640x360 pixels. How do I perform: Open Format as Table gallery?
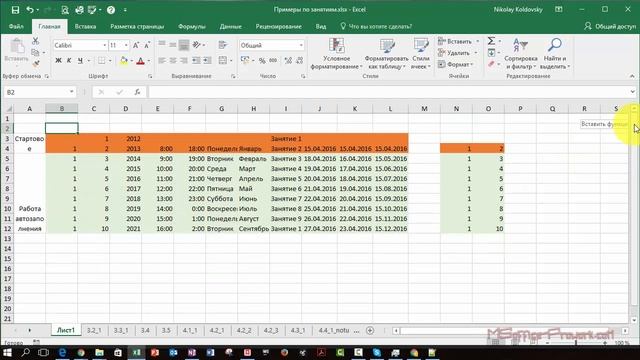(387, 53)
